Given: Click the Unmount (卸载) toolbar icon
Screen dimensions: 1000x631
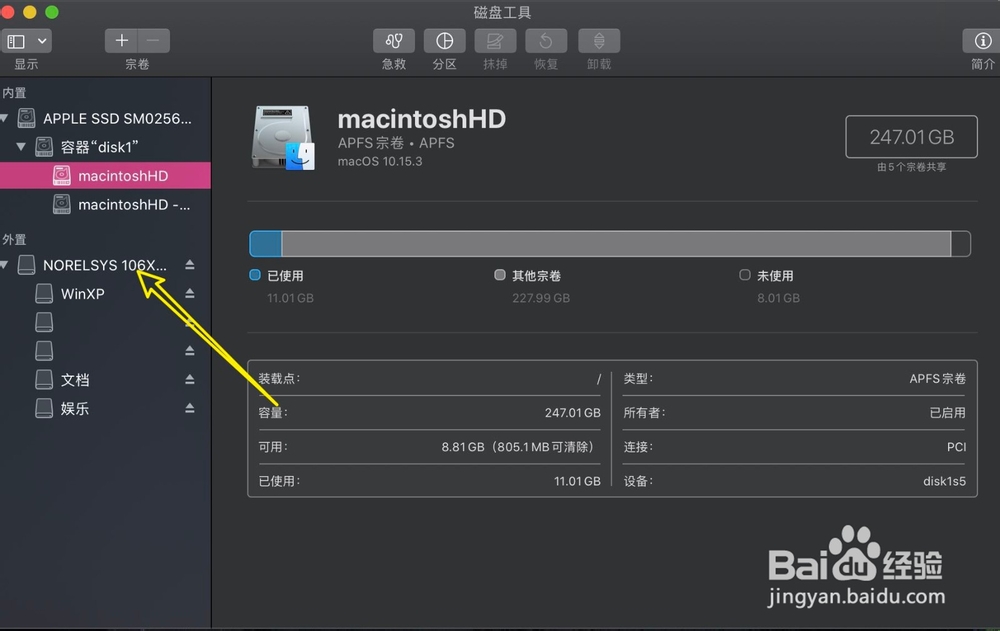Looking at the screenshot, I should pos(599,41).
